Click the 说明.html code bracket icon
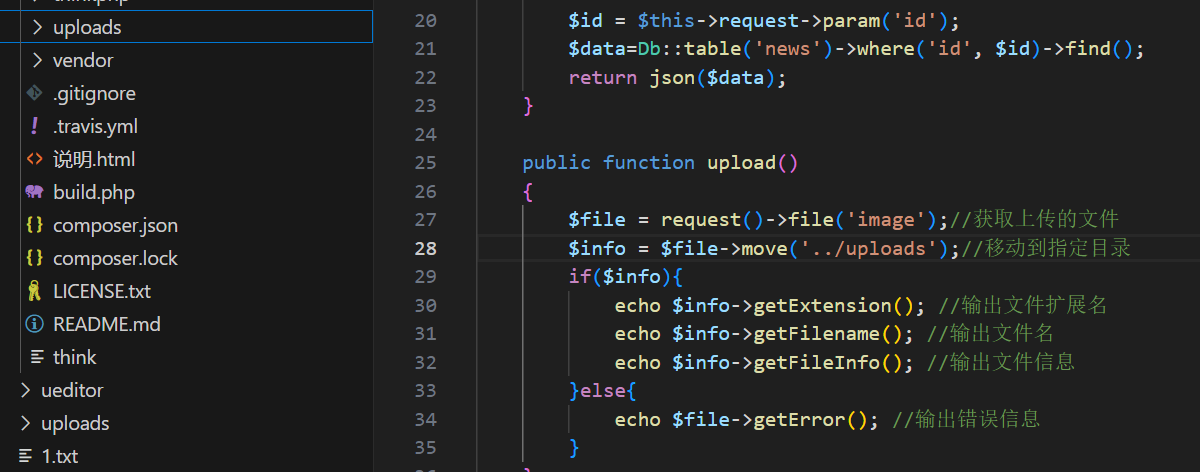The image size is (1200, 472). (35, 160)
